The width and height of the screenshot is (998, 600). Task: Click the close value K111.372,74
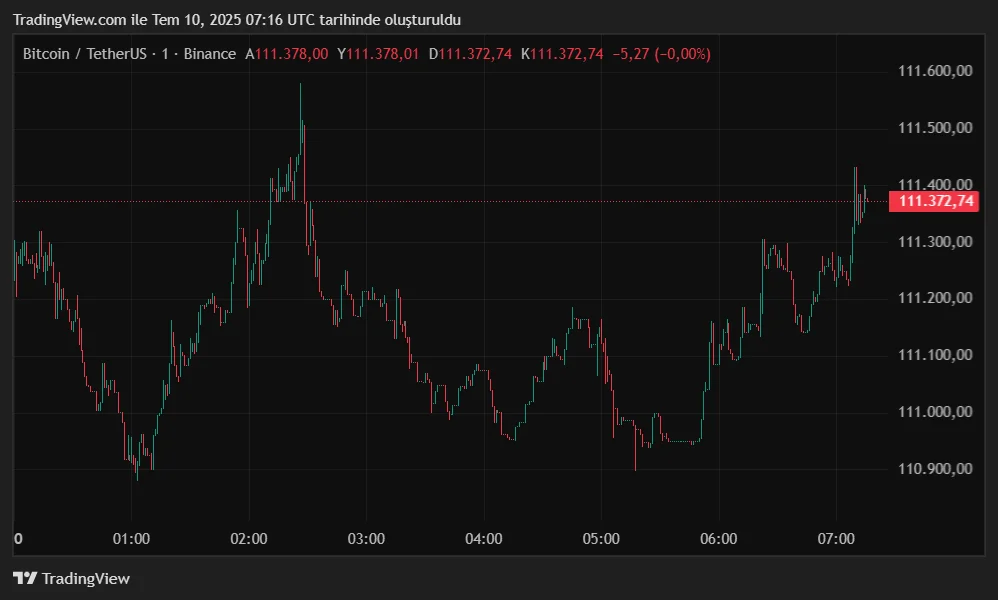point(562,54)
